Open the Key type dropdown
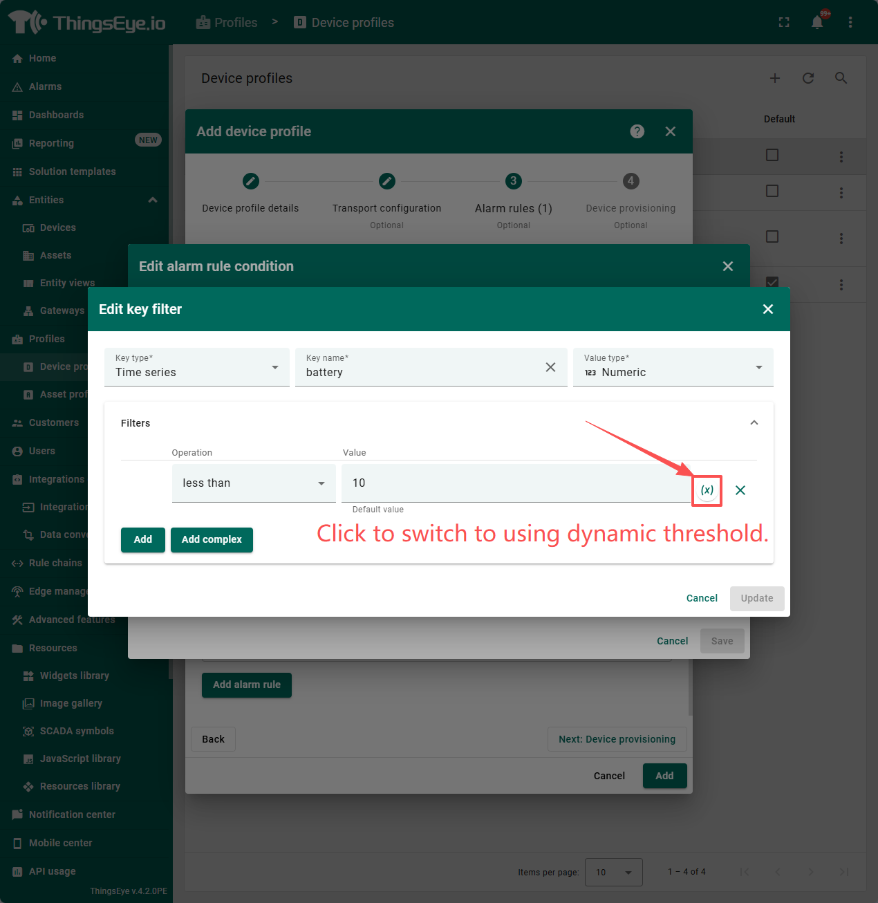Screen dimensions: 878x903 click(x=196, y=367)
